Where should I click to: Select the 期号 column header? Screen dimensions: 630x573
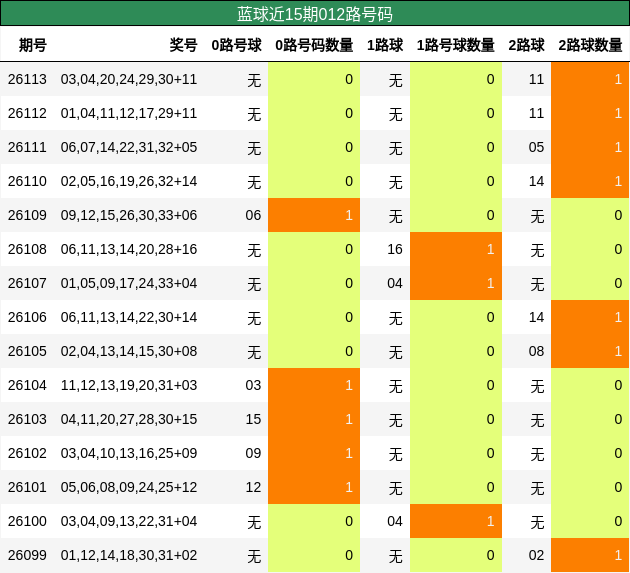pyautogui.click(x=33, y=45)
